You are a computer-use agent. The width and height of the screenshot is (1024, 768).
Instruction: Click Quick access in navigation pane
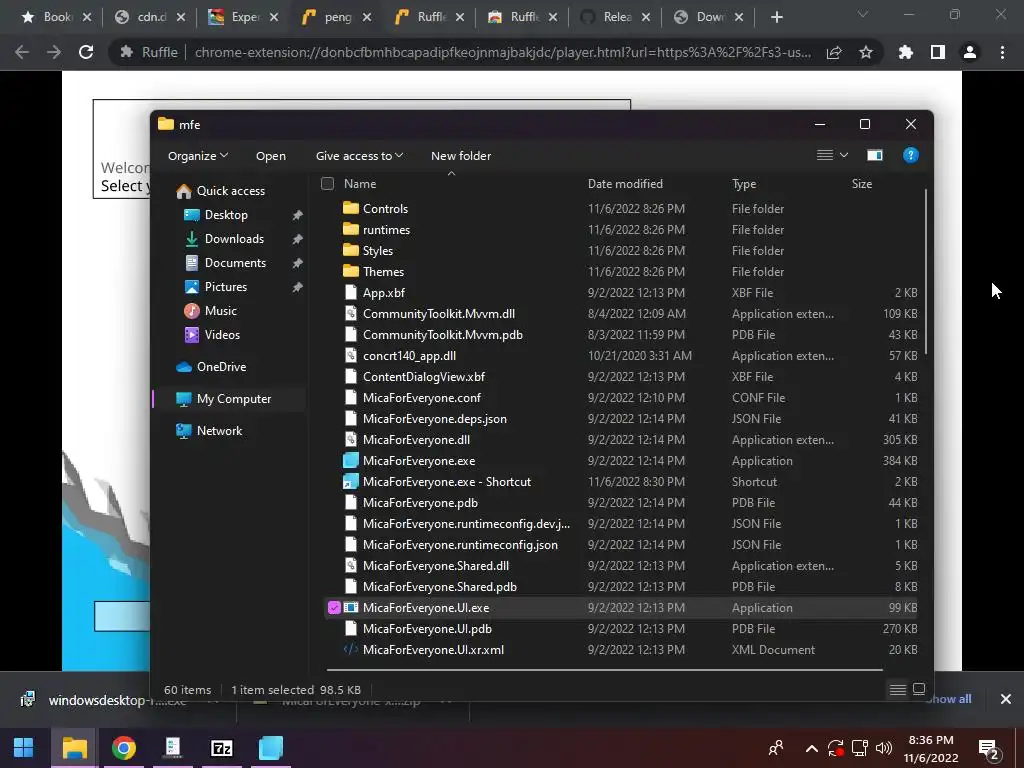(231, 191)
